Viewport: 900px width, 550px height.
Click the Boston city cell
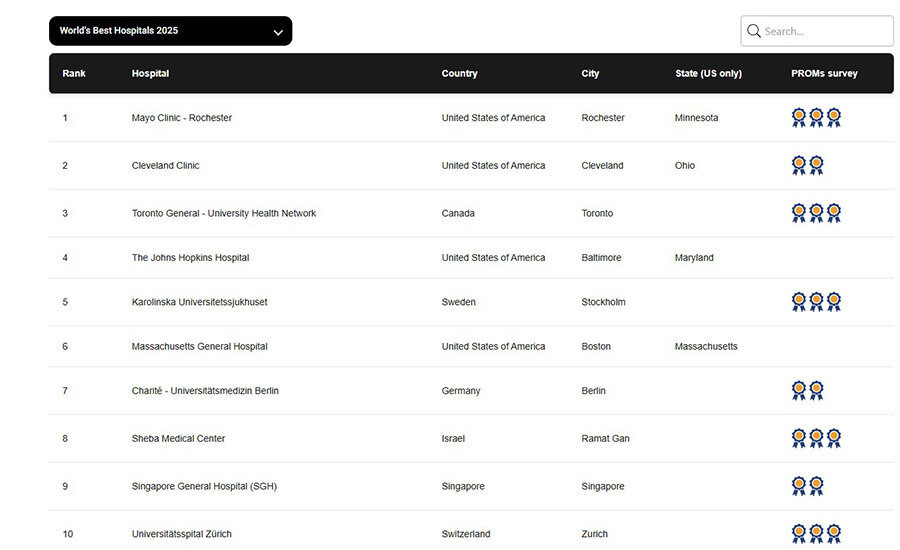596,346
